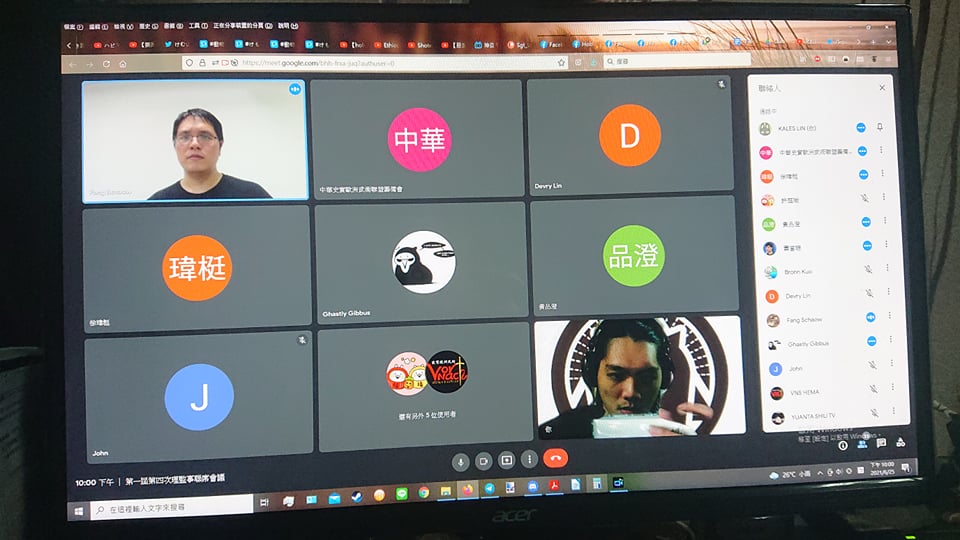Viewport: 960px width, 540px height.
Task: Open more options for Devry Lin in list
Action: coord(883,296)
